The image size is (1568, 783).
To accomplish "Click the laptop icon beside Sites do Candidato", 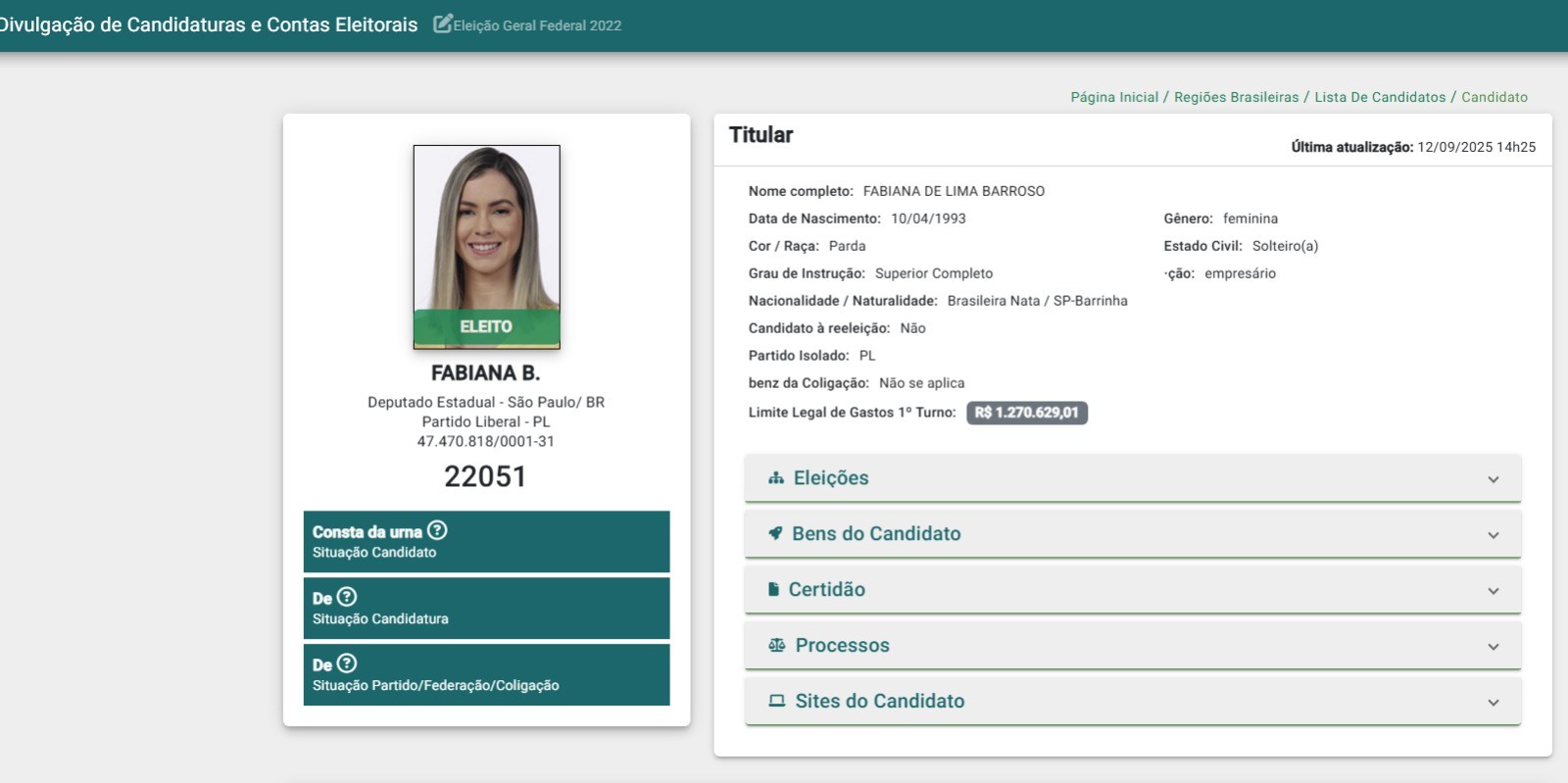I will click(x=777, y=701).
